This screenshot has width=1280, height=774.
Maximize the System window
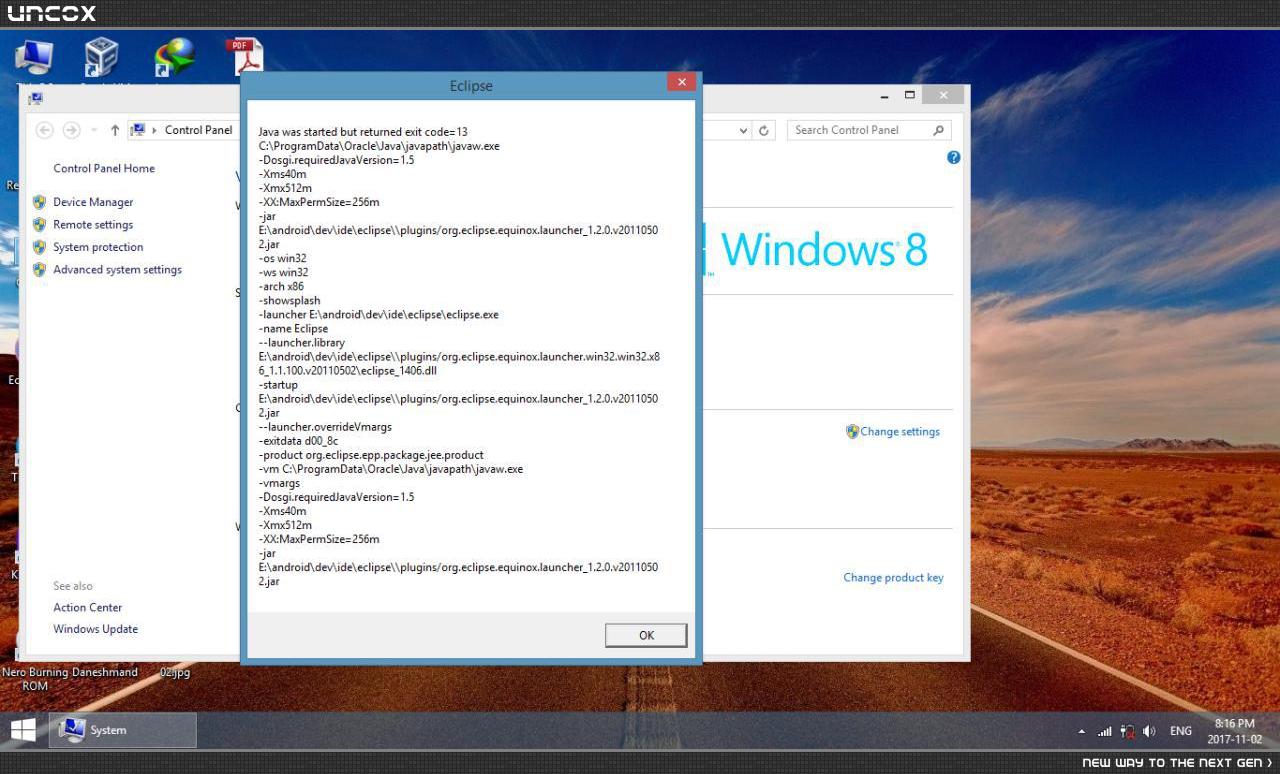(x=909, y=95)
